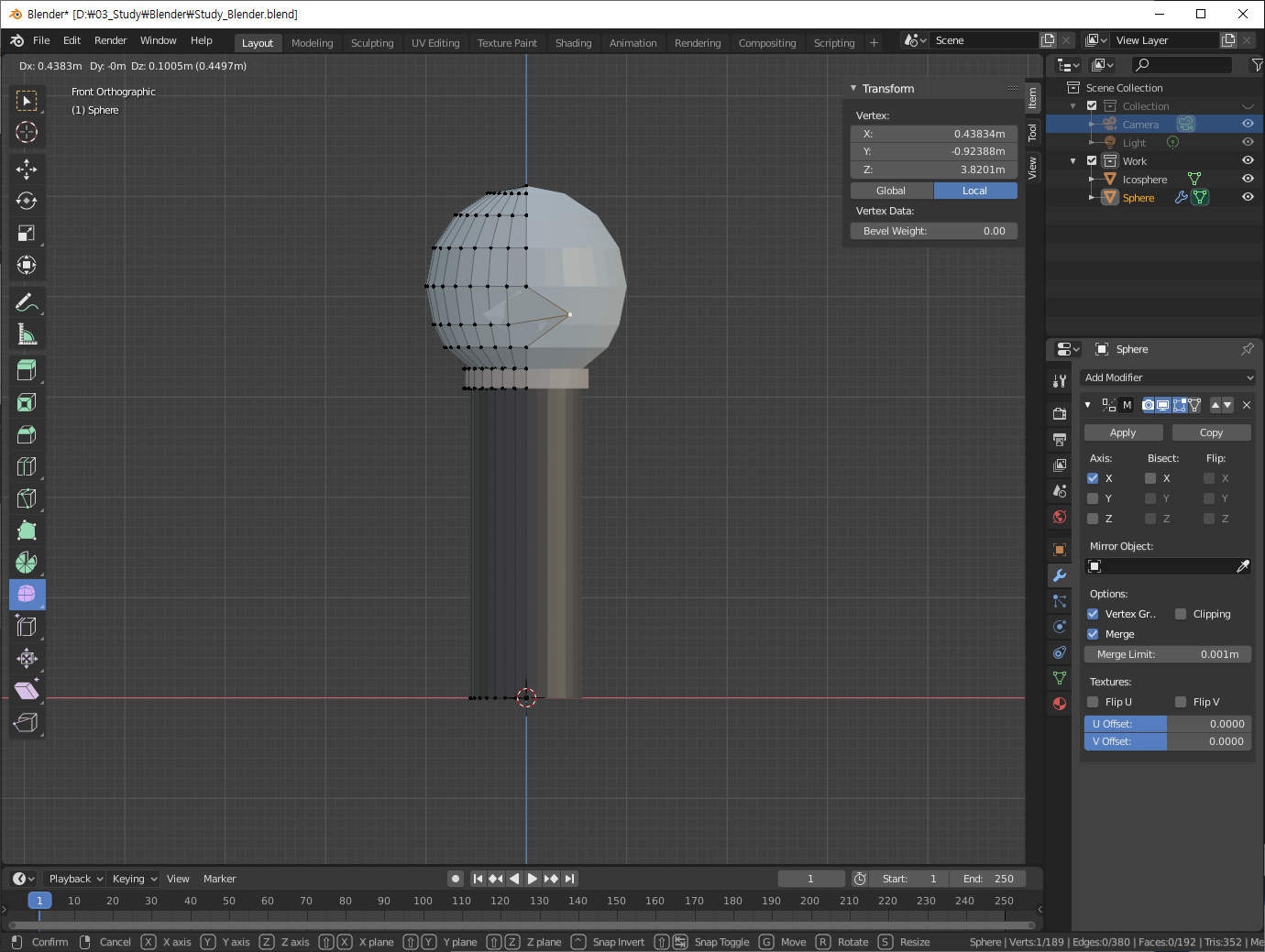Switch to the UV Editing workspace tab
This screenshot has width=1265, height=952.
[x=435, y=43]
